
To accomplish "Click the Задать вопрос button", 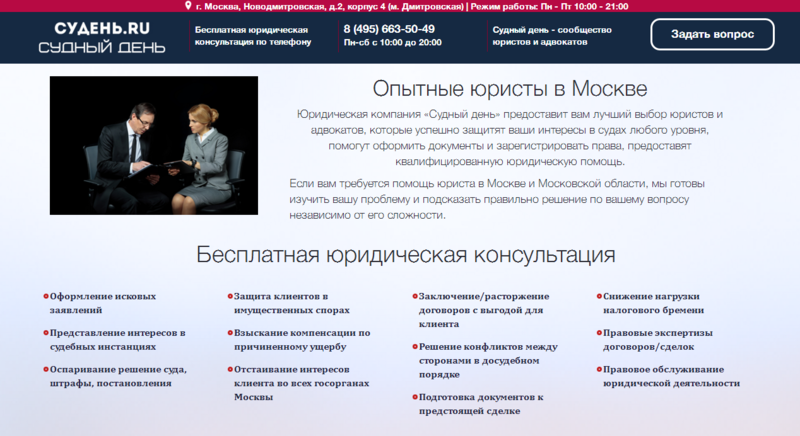I will coord(712,34).
